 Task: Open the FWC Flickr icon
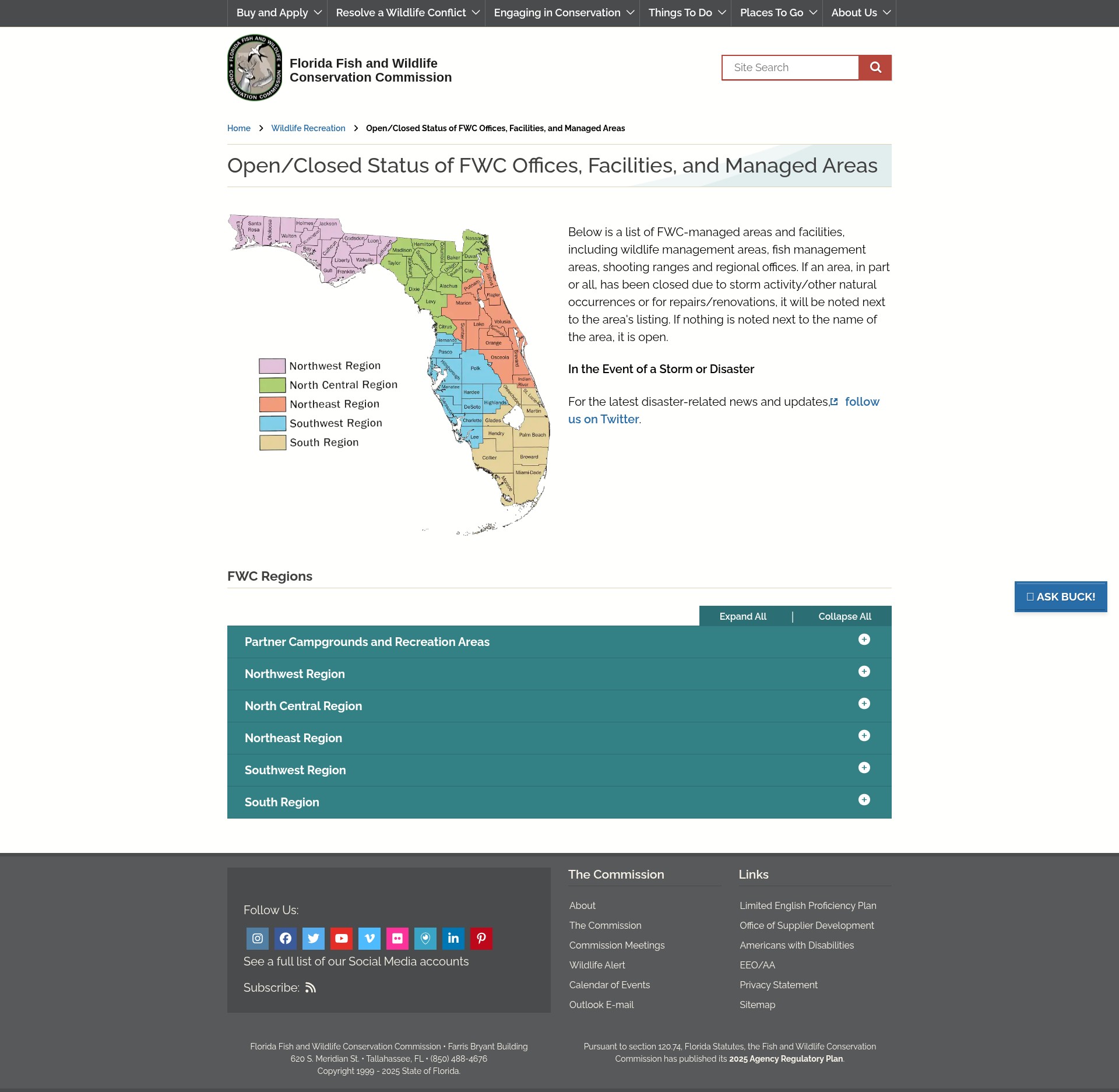[x=397, y=938]
